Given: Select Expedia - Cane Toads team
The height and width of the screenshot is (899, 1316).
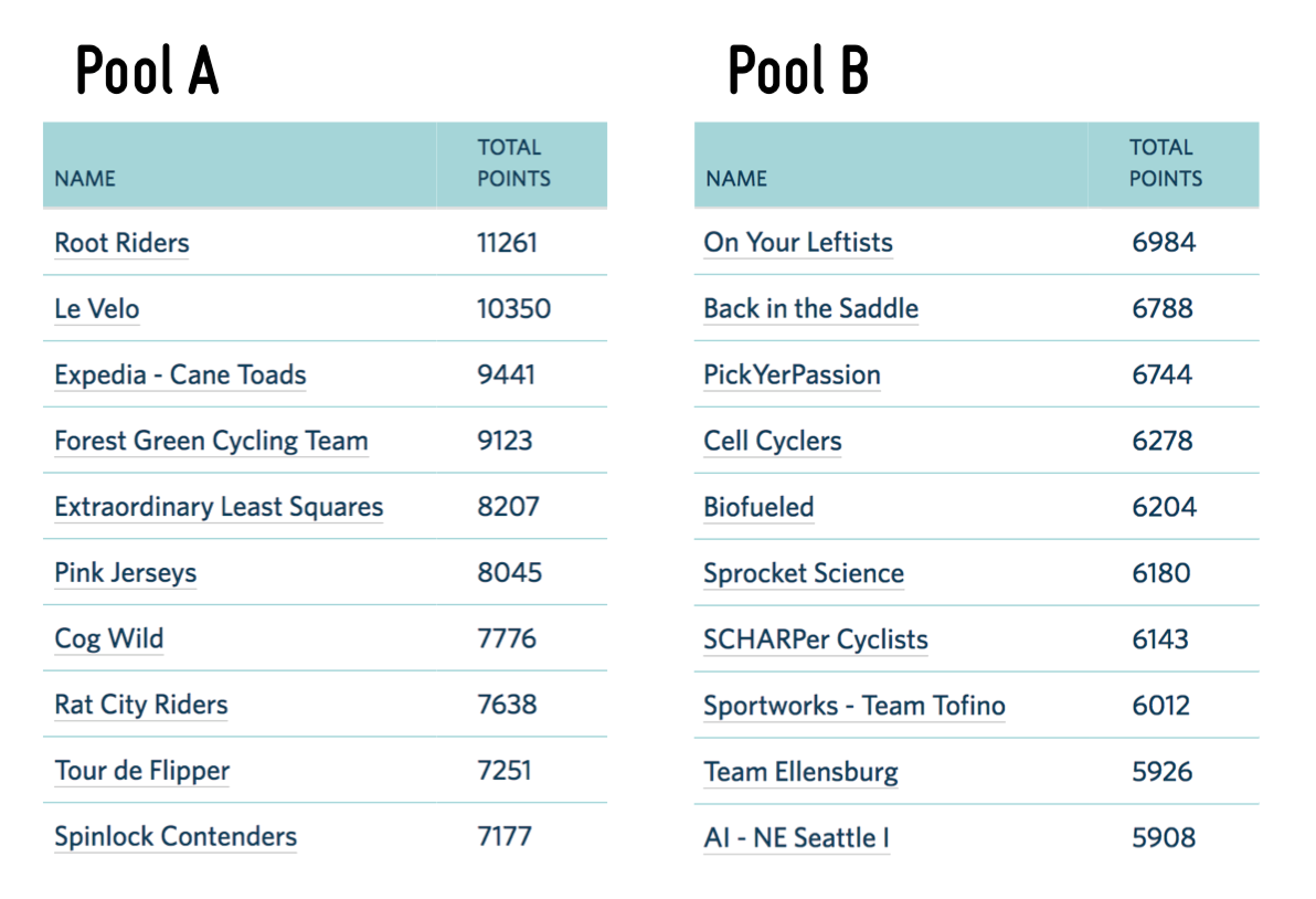Looking at the screenshot, I should coord(180,376).
